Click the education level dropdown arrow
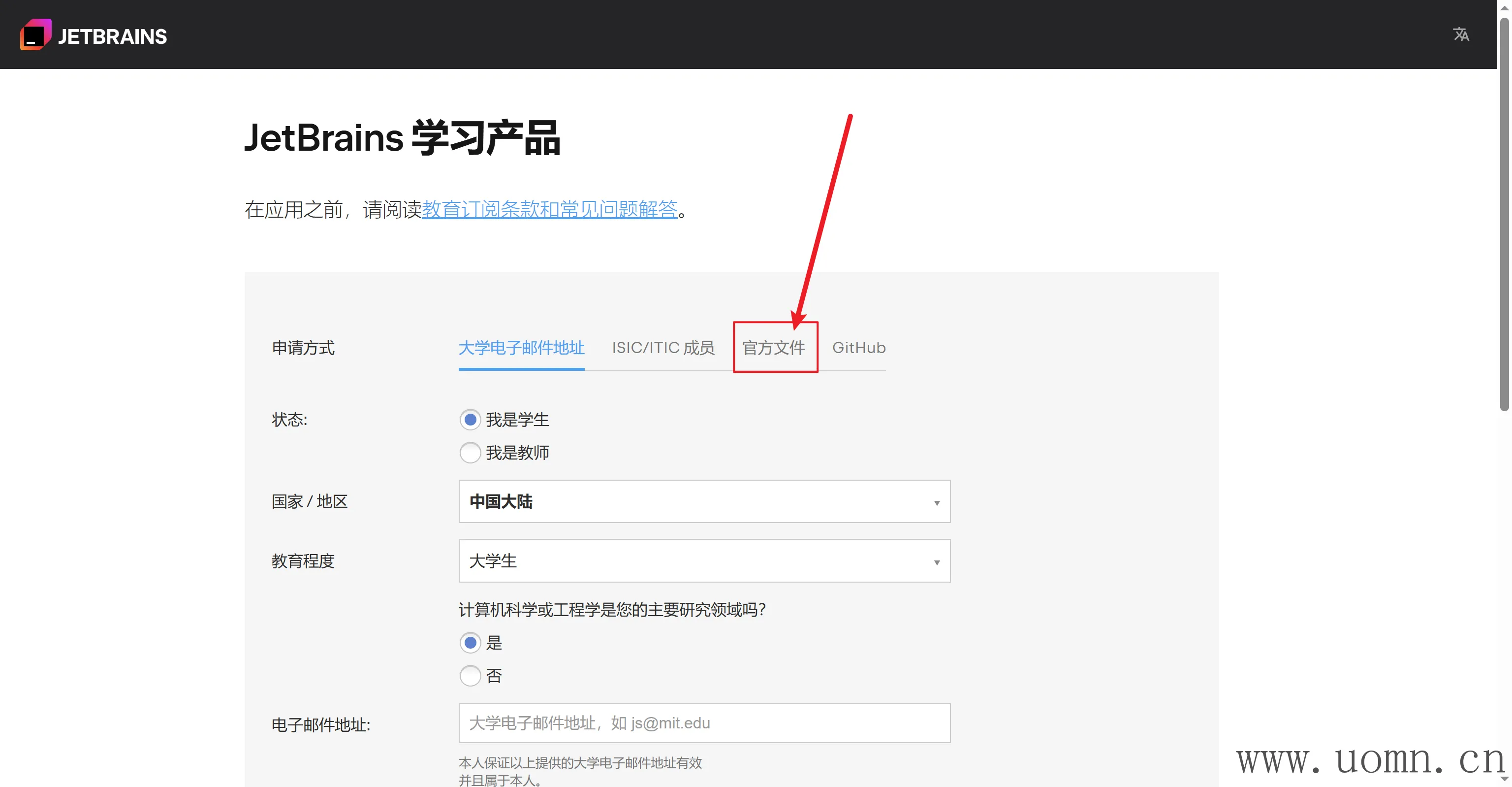 click(936, 562)
